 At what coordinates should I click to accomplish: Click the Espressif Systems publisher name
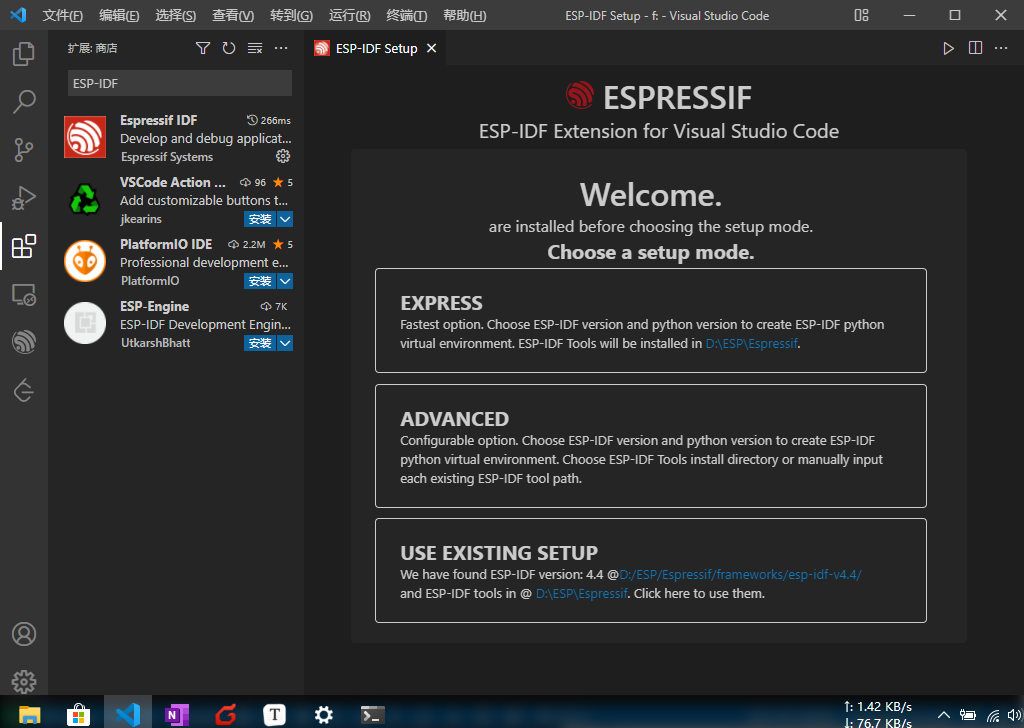tap(167, 157)
